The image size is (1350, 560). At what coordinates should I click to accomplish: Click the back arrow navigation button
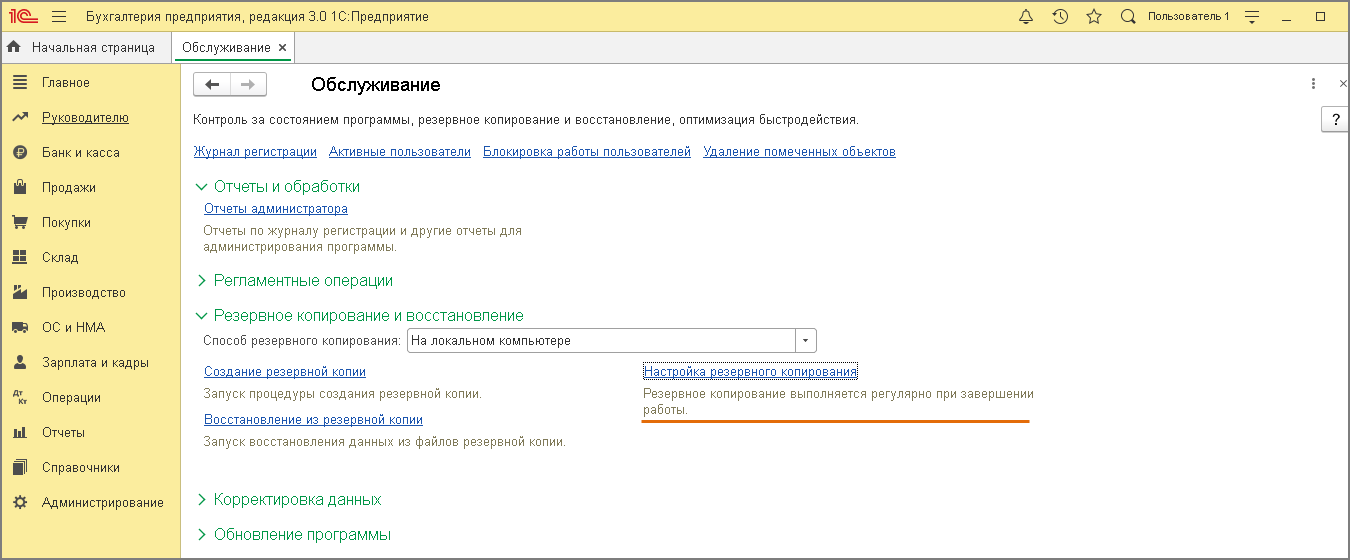(212, 85)
